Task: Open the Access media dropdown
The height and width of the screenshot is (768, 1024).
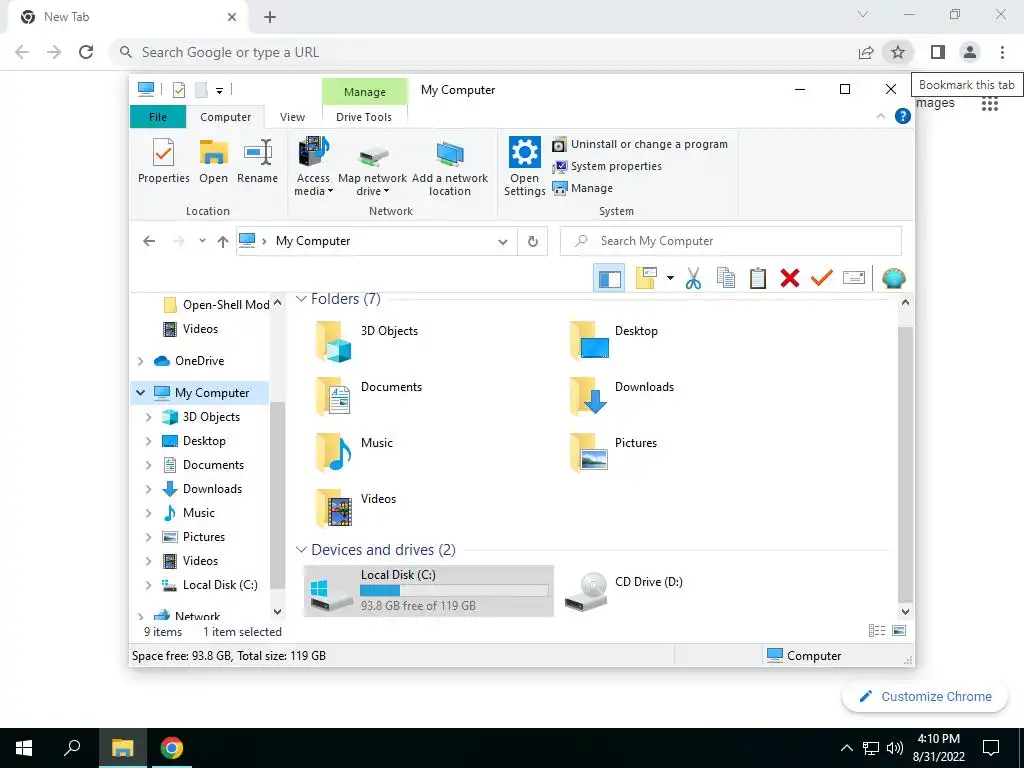Action: point(313,167)
